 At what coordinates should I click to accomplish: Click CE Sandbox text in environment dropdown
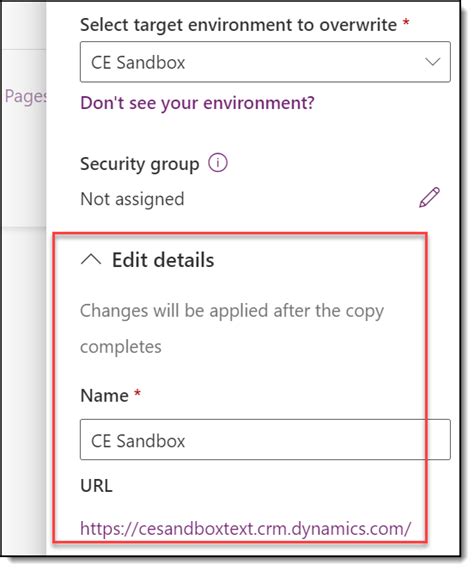tap(138, 62)
